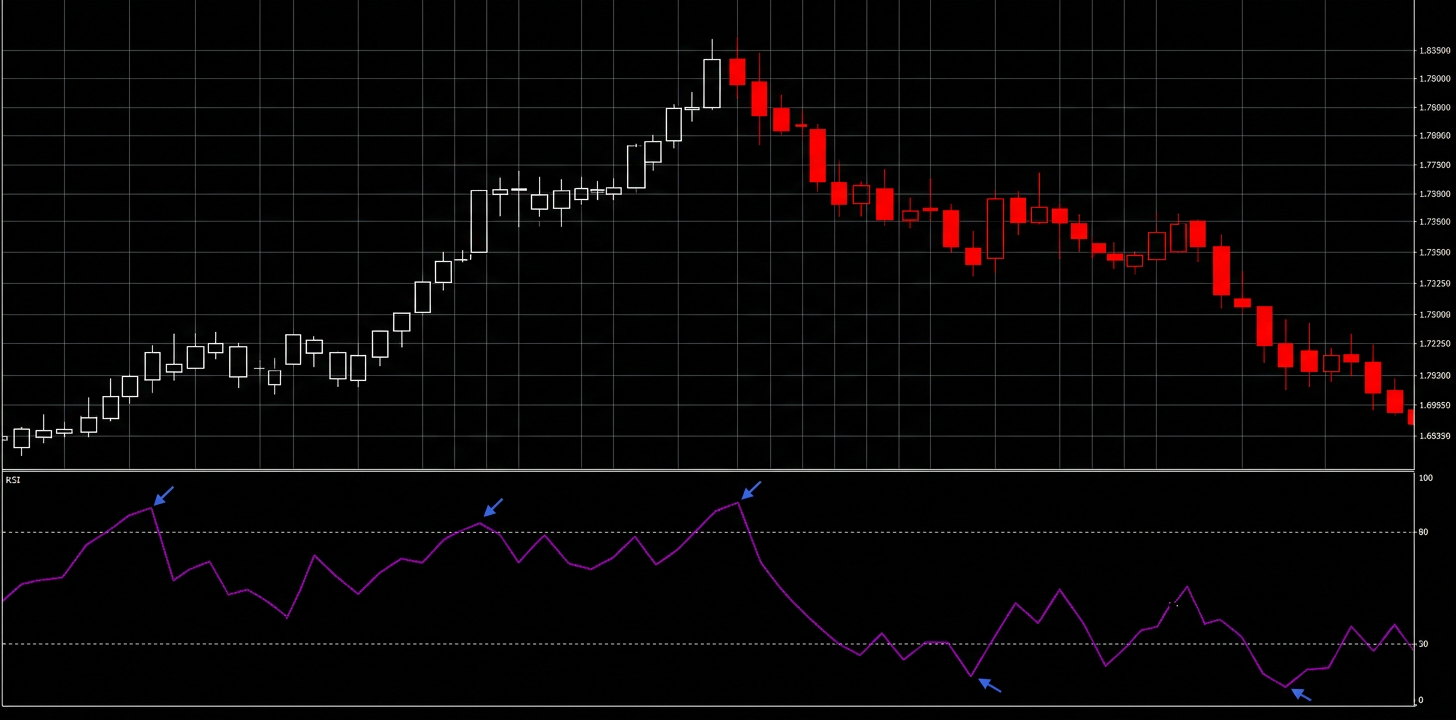Click the RSI scale value 0
1456x720 pixels.
(x=1421, y=700)
